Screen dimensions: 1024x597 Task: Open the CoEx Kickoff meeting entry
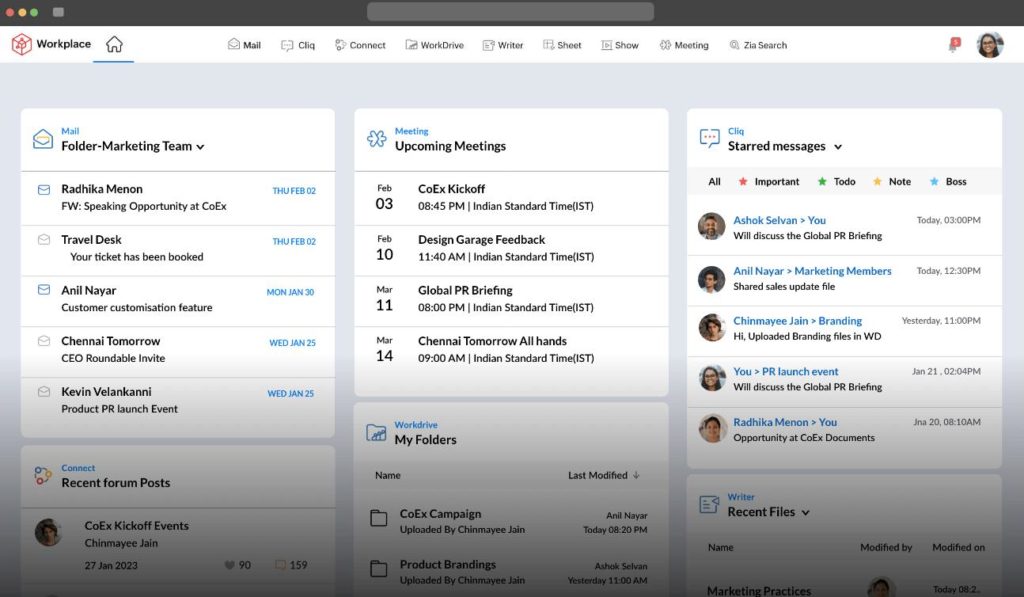(511, 197)
